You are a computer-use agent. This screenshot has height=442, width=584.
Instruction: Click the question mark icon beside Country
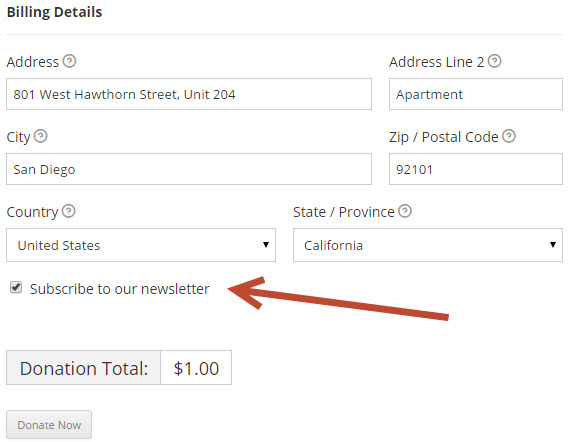click(69, 211)
